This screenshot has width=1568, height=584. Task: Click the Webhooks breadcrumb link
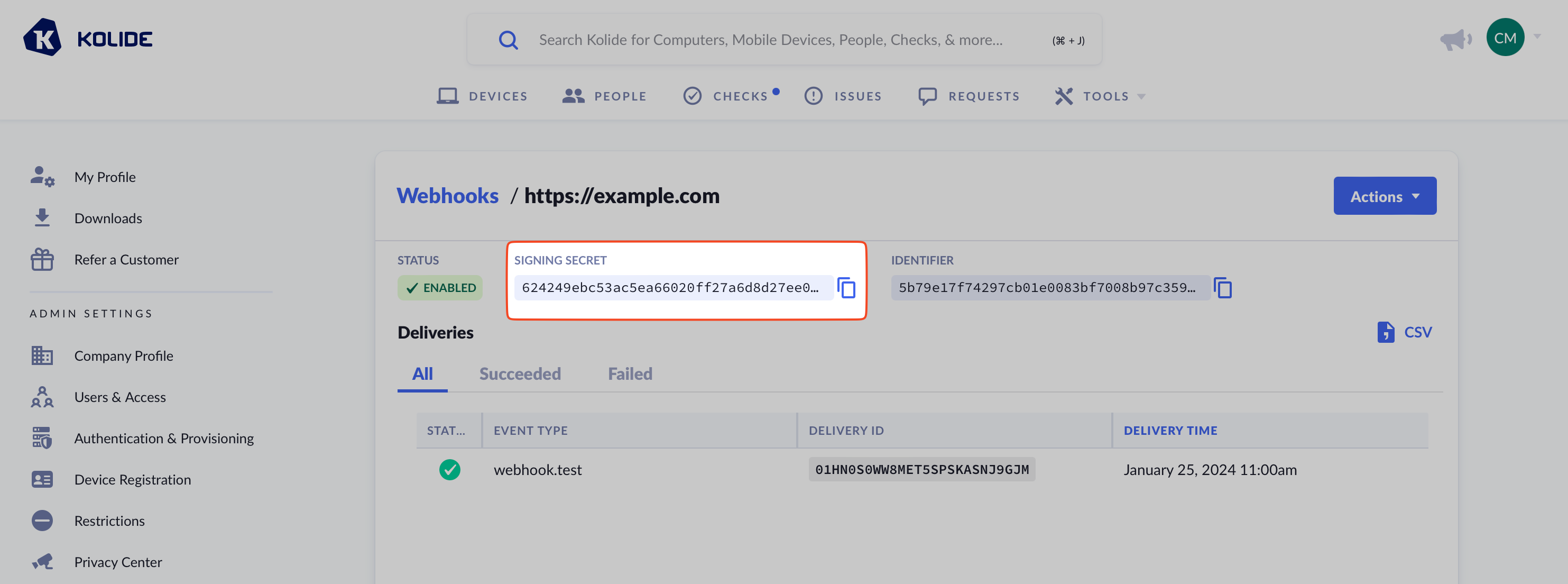tap(447, 196)
